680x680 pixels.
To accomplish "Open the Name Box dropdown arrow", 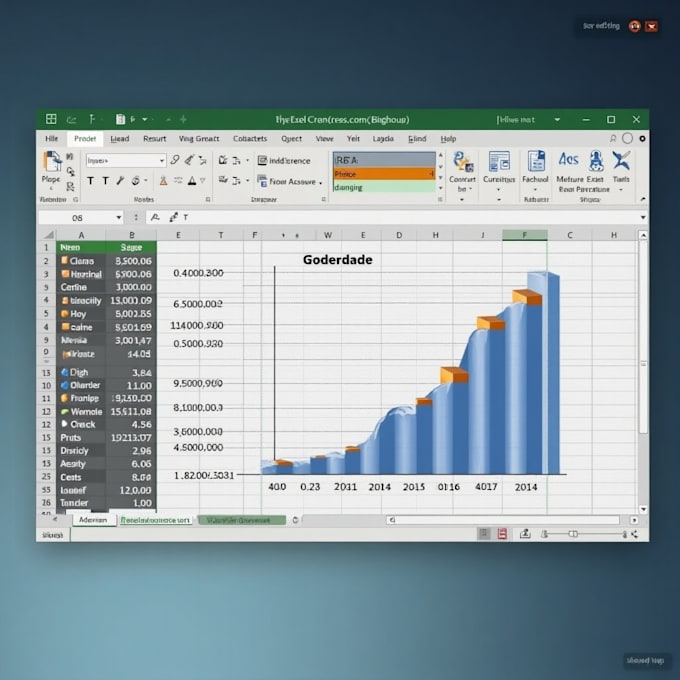I will tap(118, 217).
